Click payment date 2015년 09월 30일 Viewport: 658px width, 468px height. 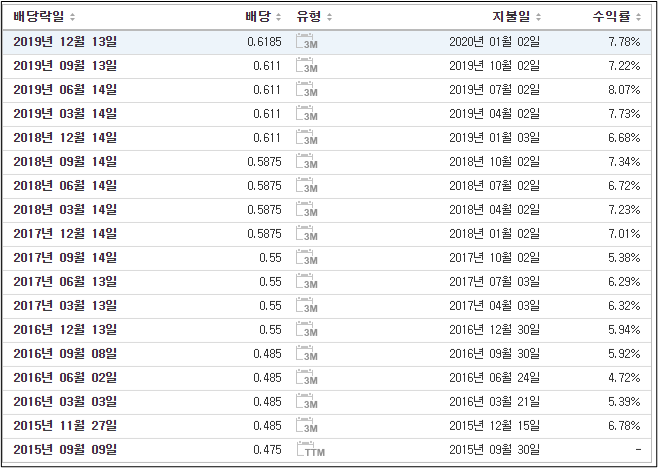click(494, 450)
